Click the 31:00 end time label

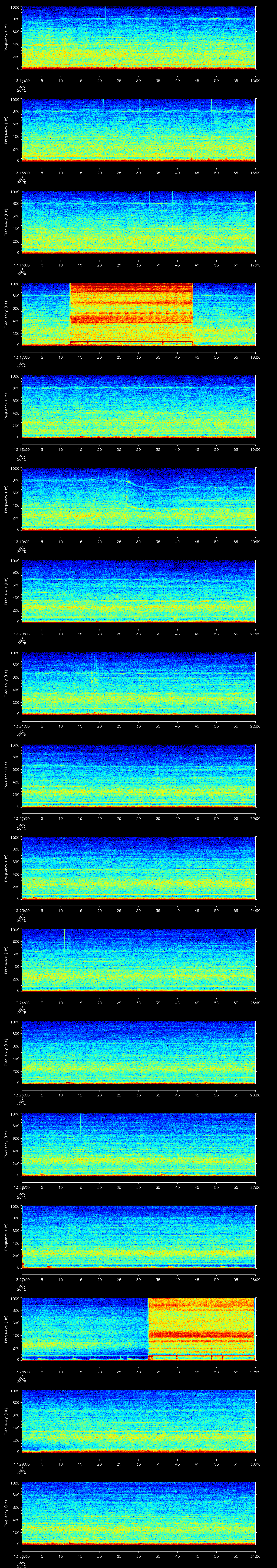click(255, 1556)
